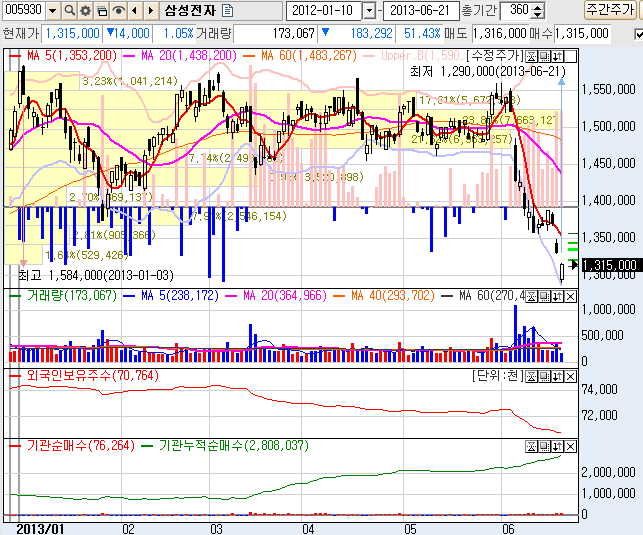Click the window layout icon beside the gear
Screen dimensions: 643x535
coord(102,10)
